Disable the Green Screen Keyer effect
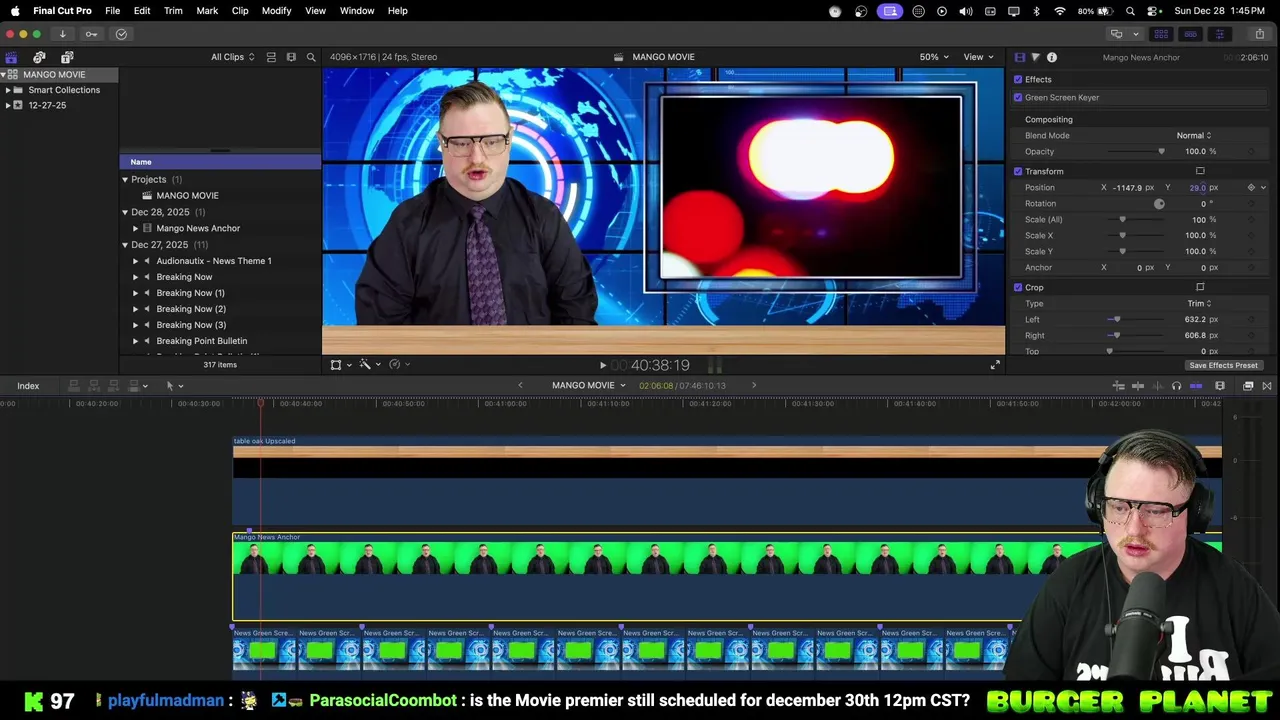 point(1018,97)
